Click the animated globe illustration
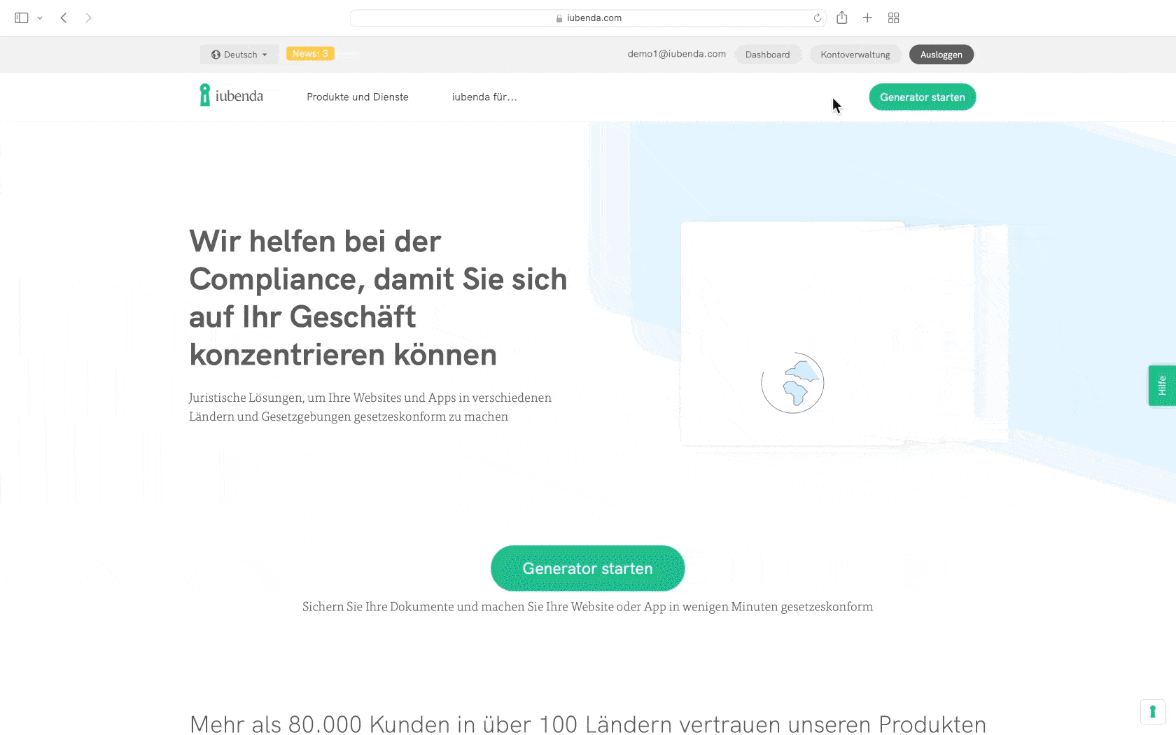 click(x=792, y=383)
